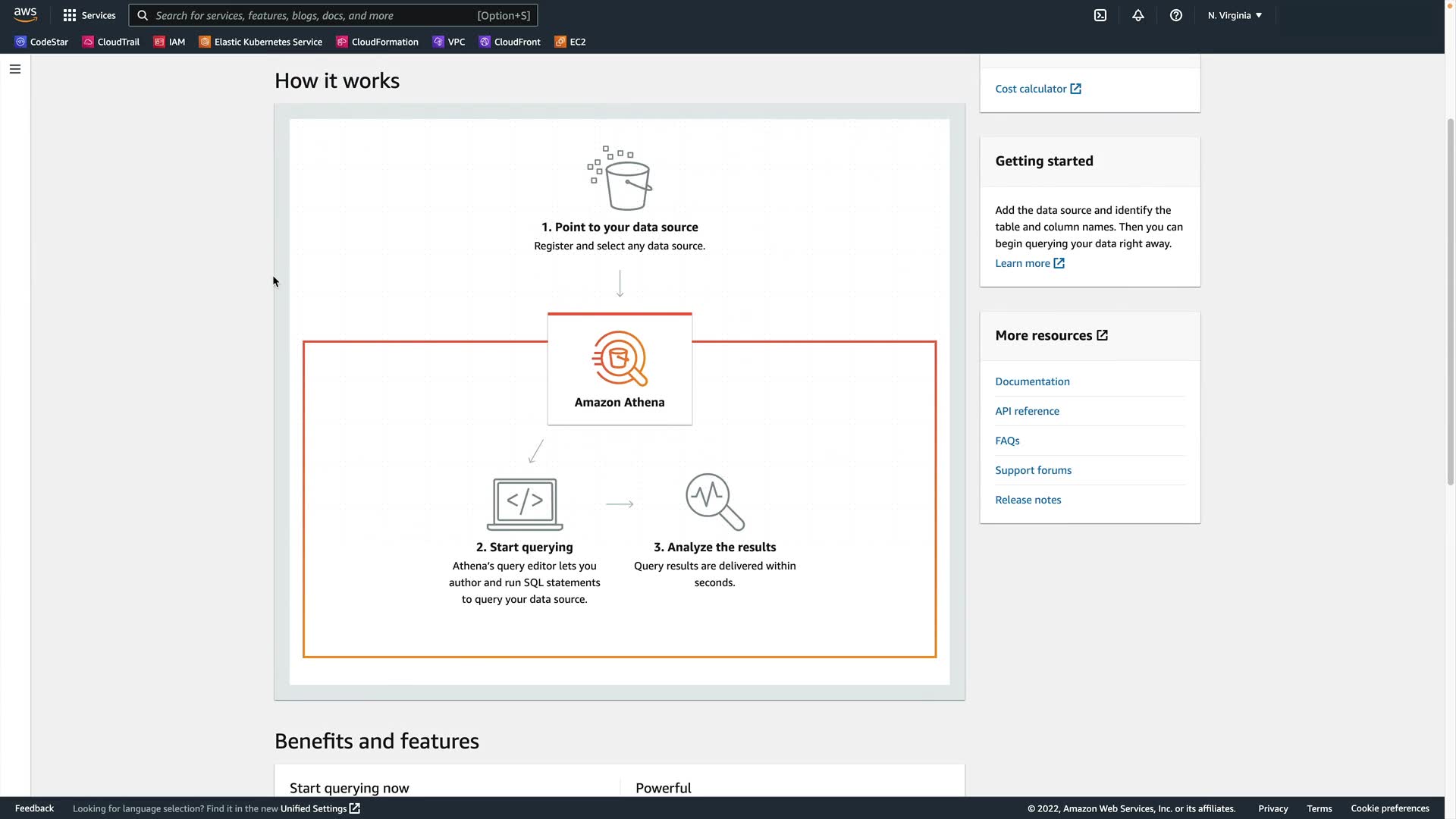The width and height of the screenshot is (1456, 819).
Task: Click the Feedback button in footer
Action: tap(34, 808)
